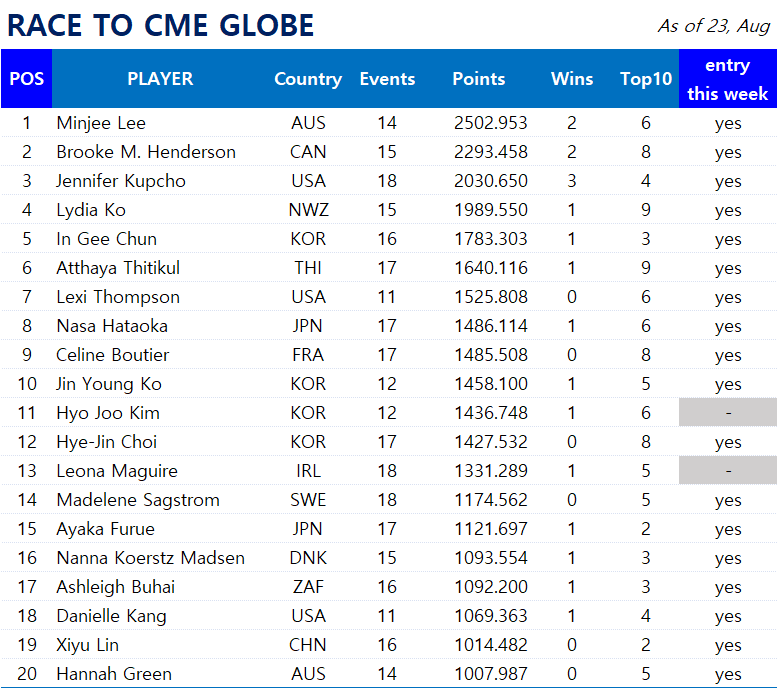Click points value 1007.987
Viewport: 777px width, 693px height.
coord(491,674)
